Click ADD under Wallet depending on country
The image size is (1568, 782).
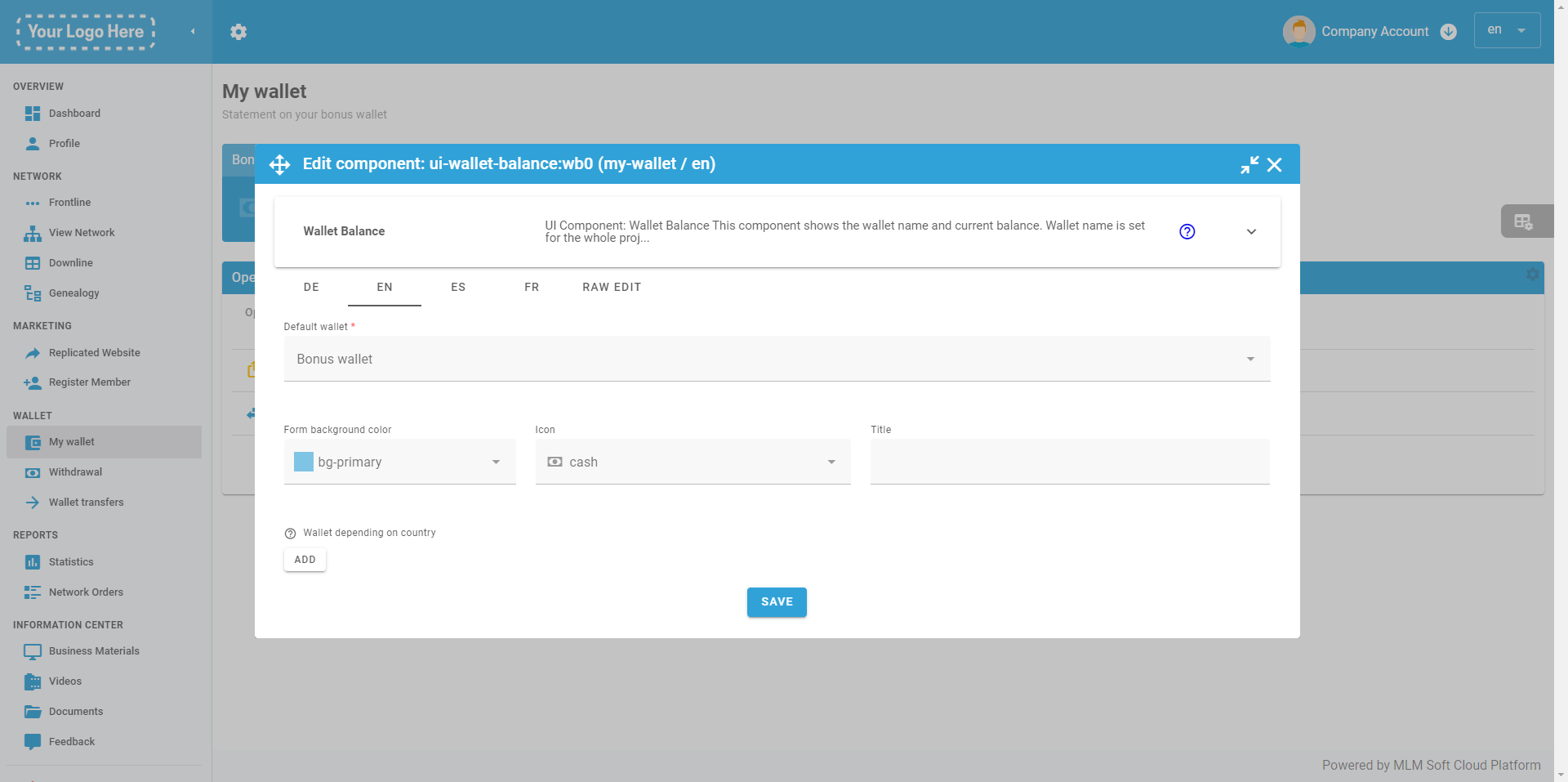pyautogui.click(x=305, y=560)
